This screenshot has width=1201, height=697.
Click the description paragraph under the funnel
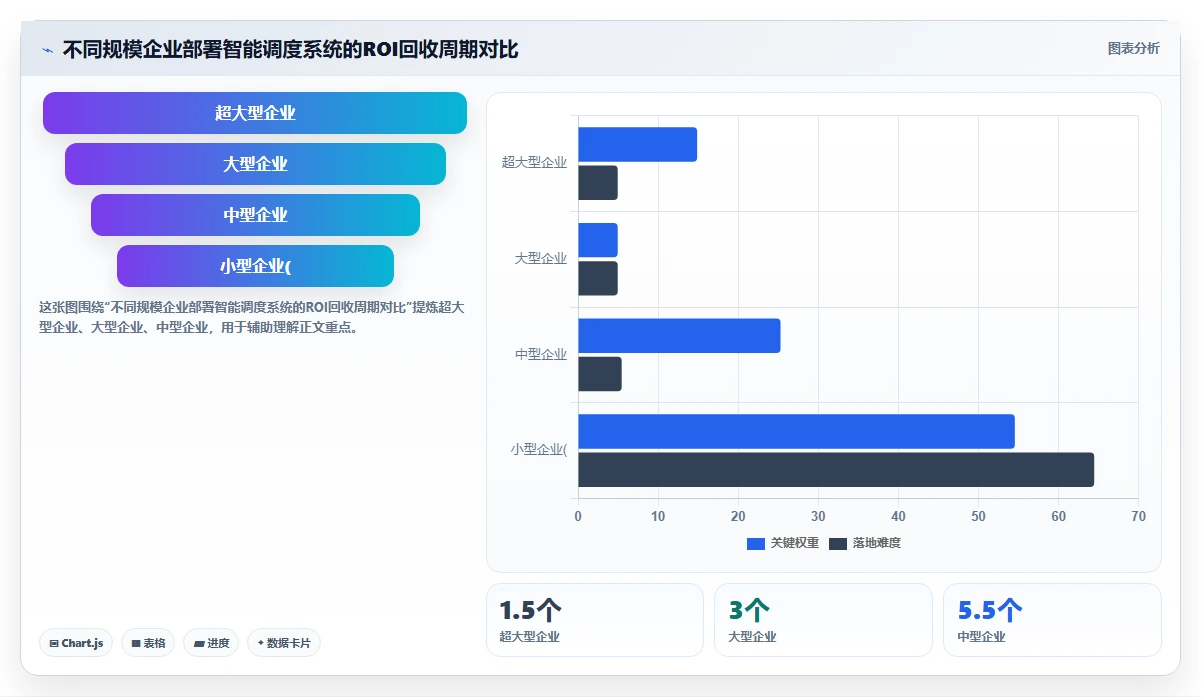(252, 317)
